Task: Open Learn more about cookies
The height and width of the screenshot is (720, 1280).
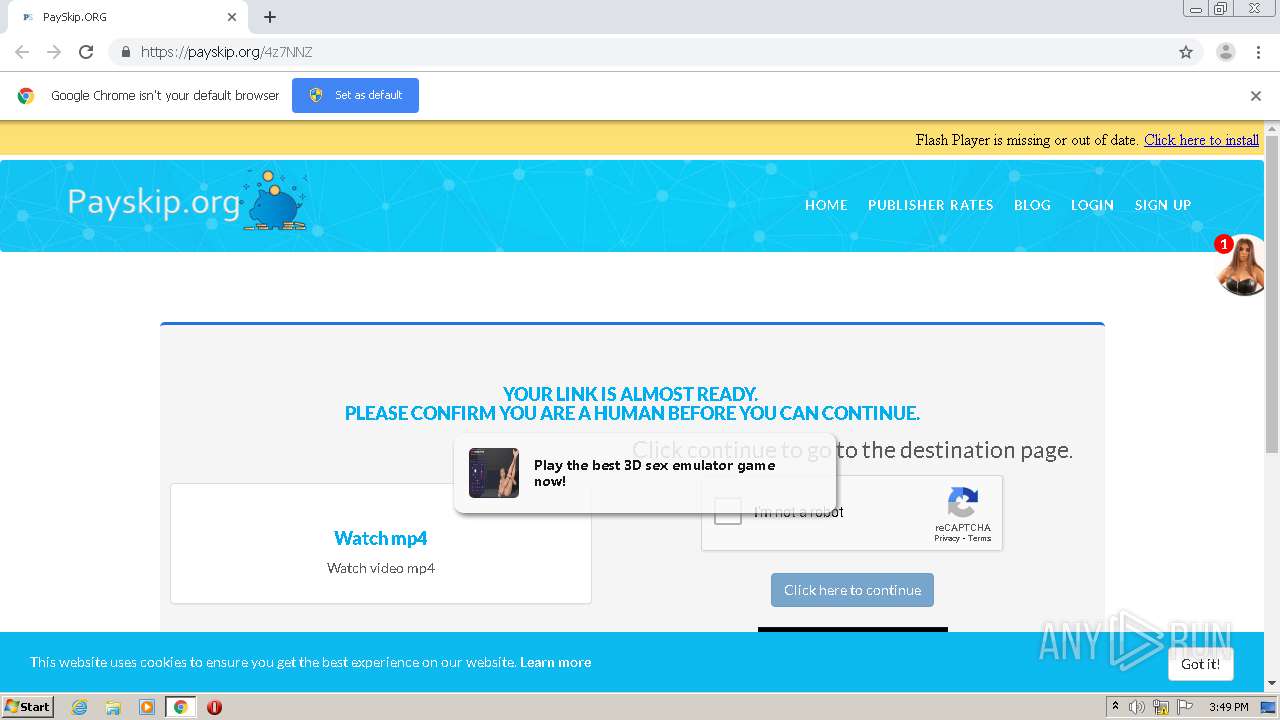Action: point(555,662)
